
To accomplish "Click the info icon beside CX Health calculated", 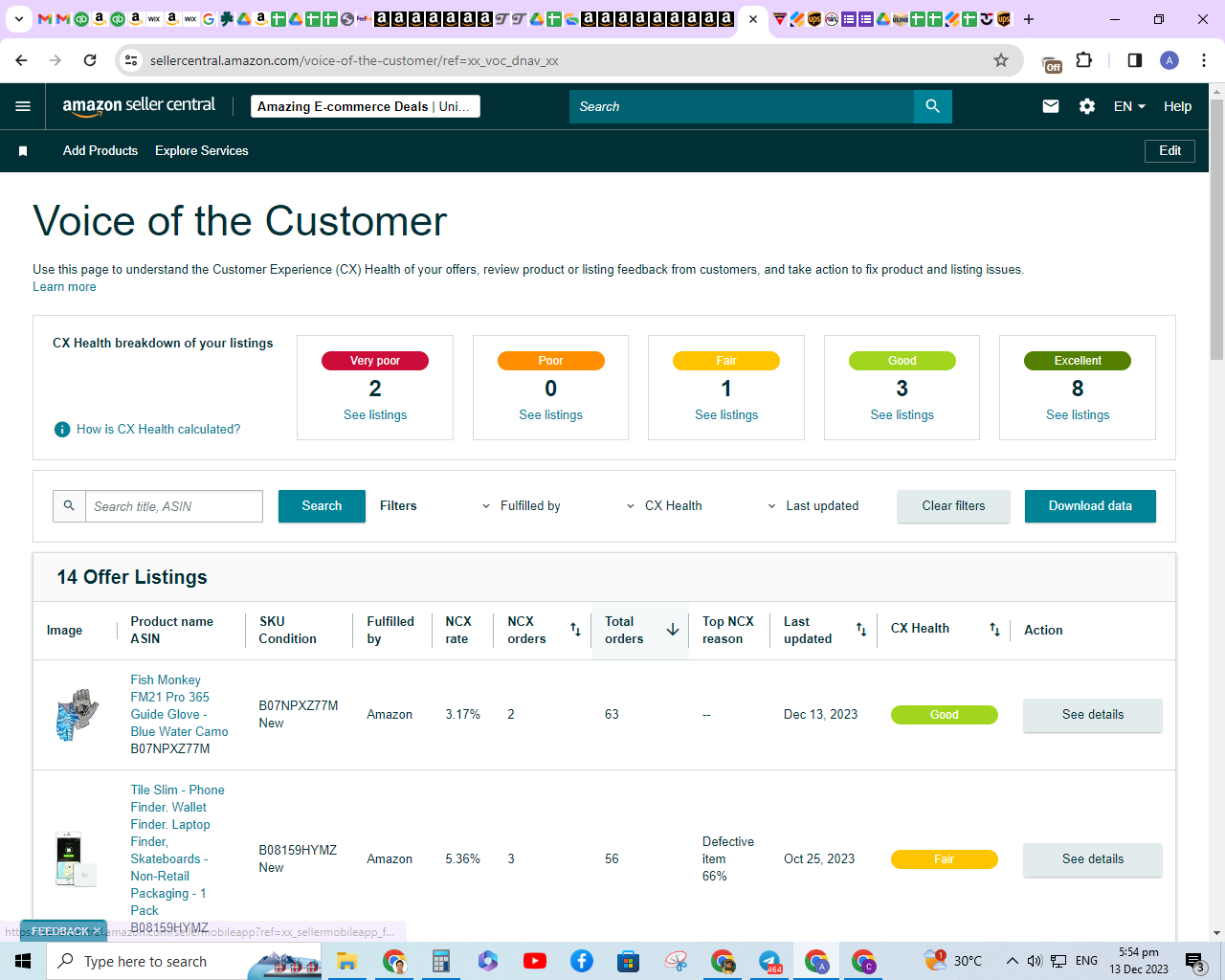I will [62, 430].
